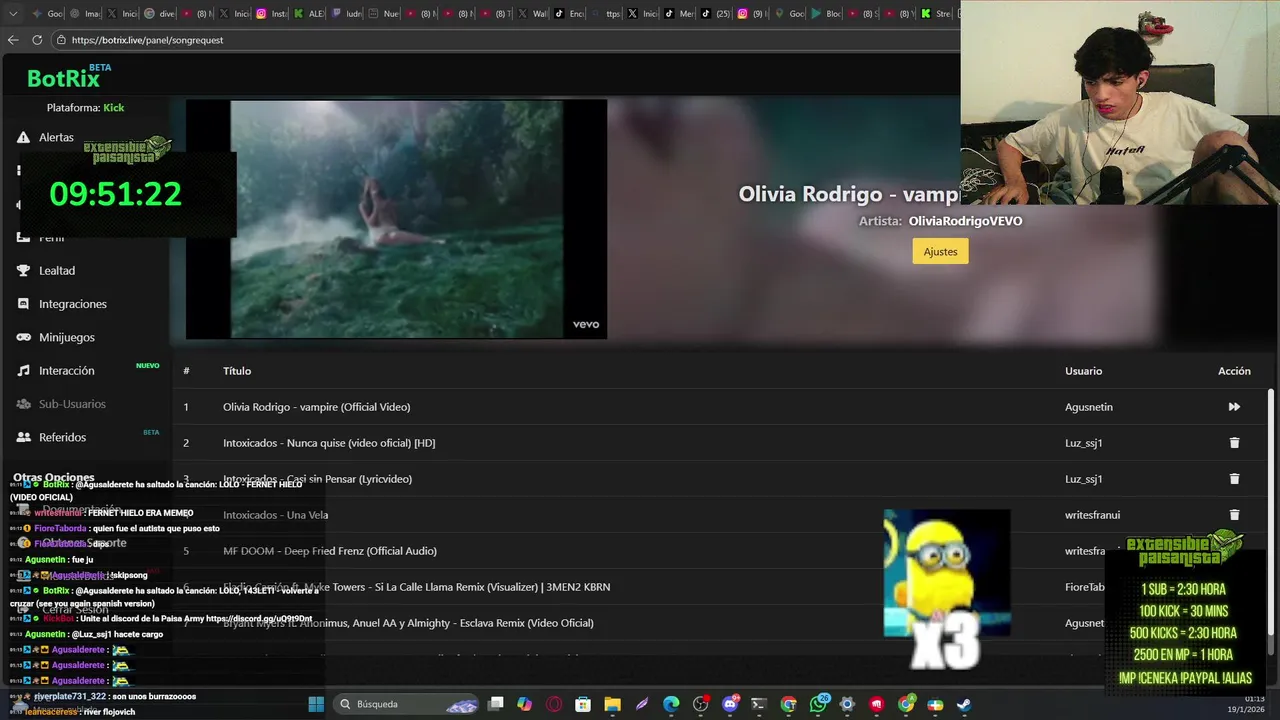Open the browser tab search dropdown
The height and width of the screenshot is (720, 1280).
[14, 14]
